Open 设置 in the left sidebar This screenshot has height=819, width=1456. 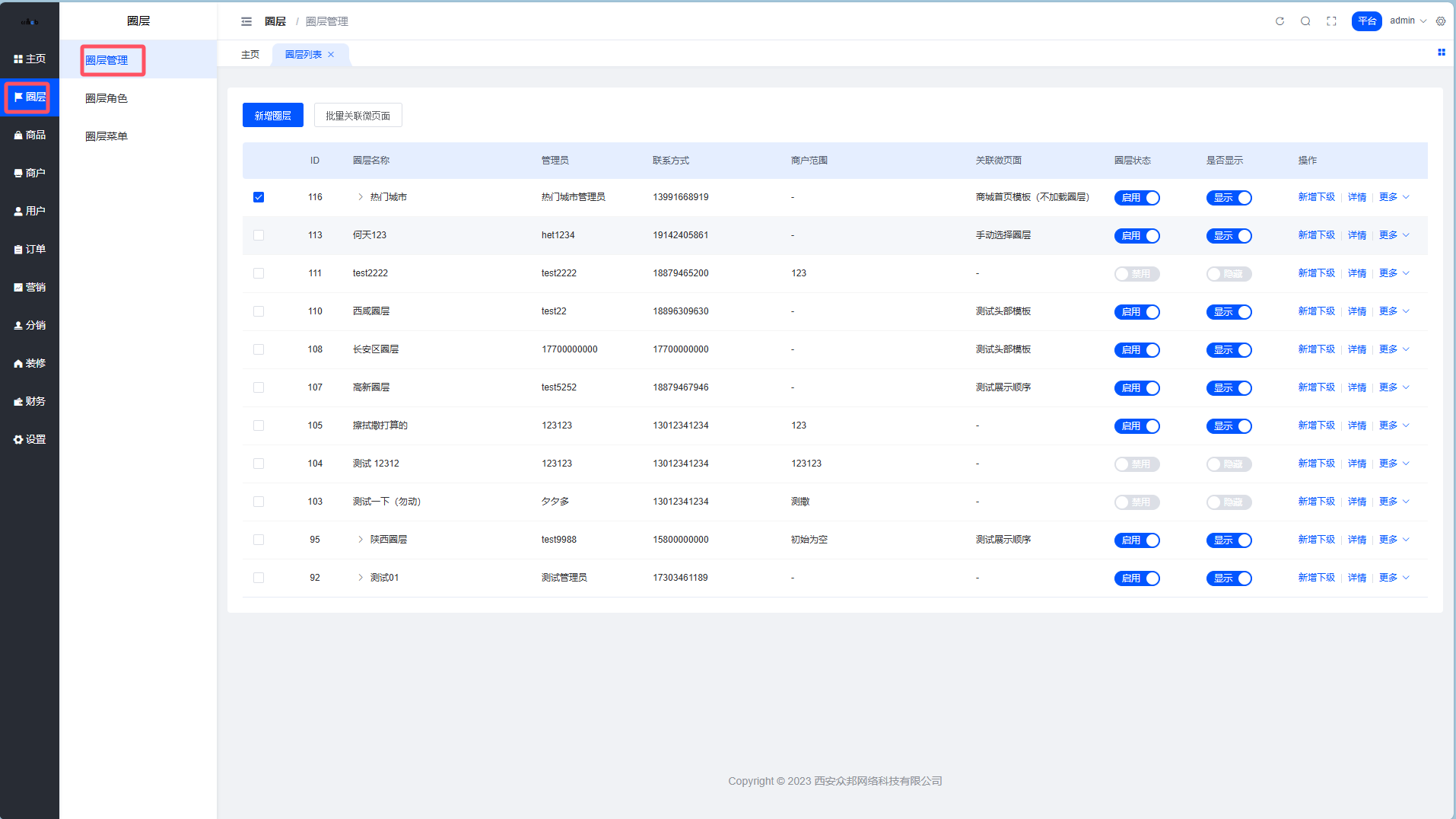[x=30, y=439]
